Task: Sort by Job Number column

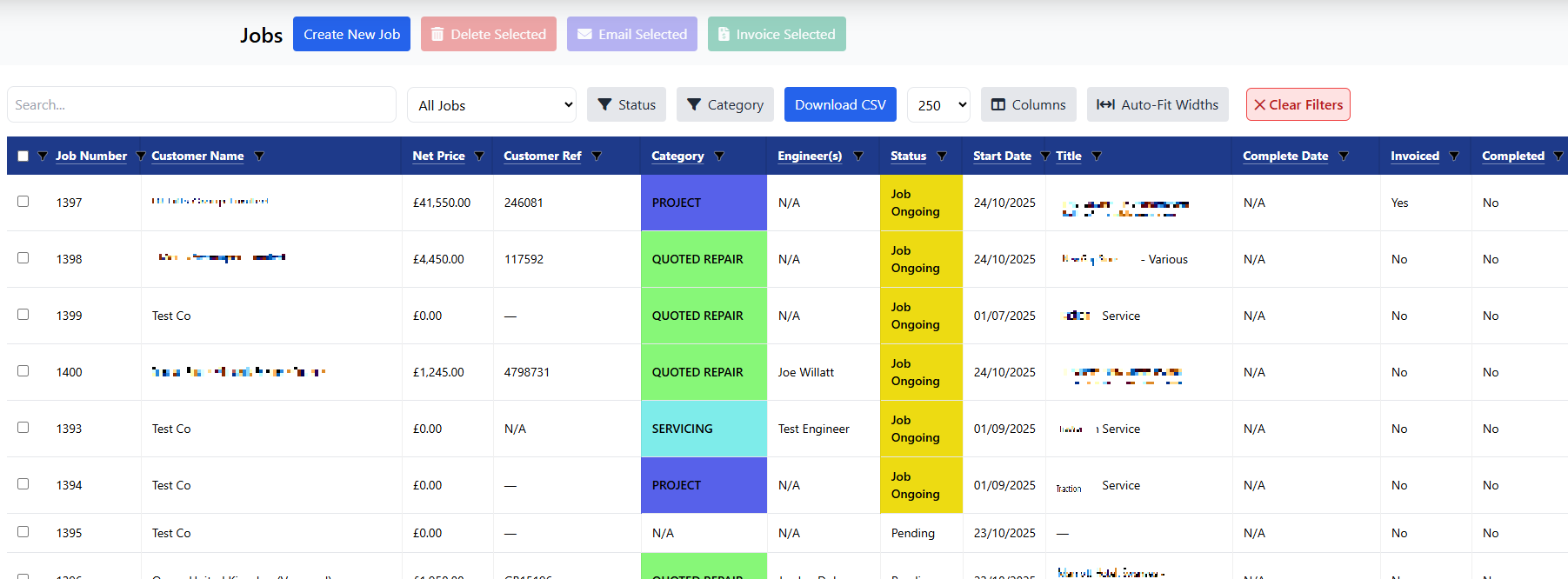Action: click(x=91, y=156)
